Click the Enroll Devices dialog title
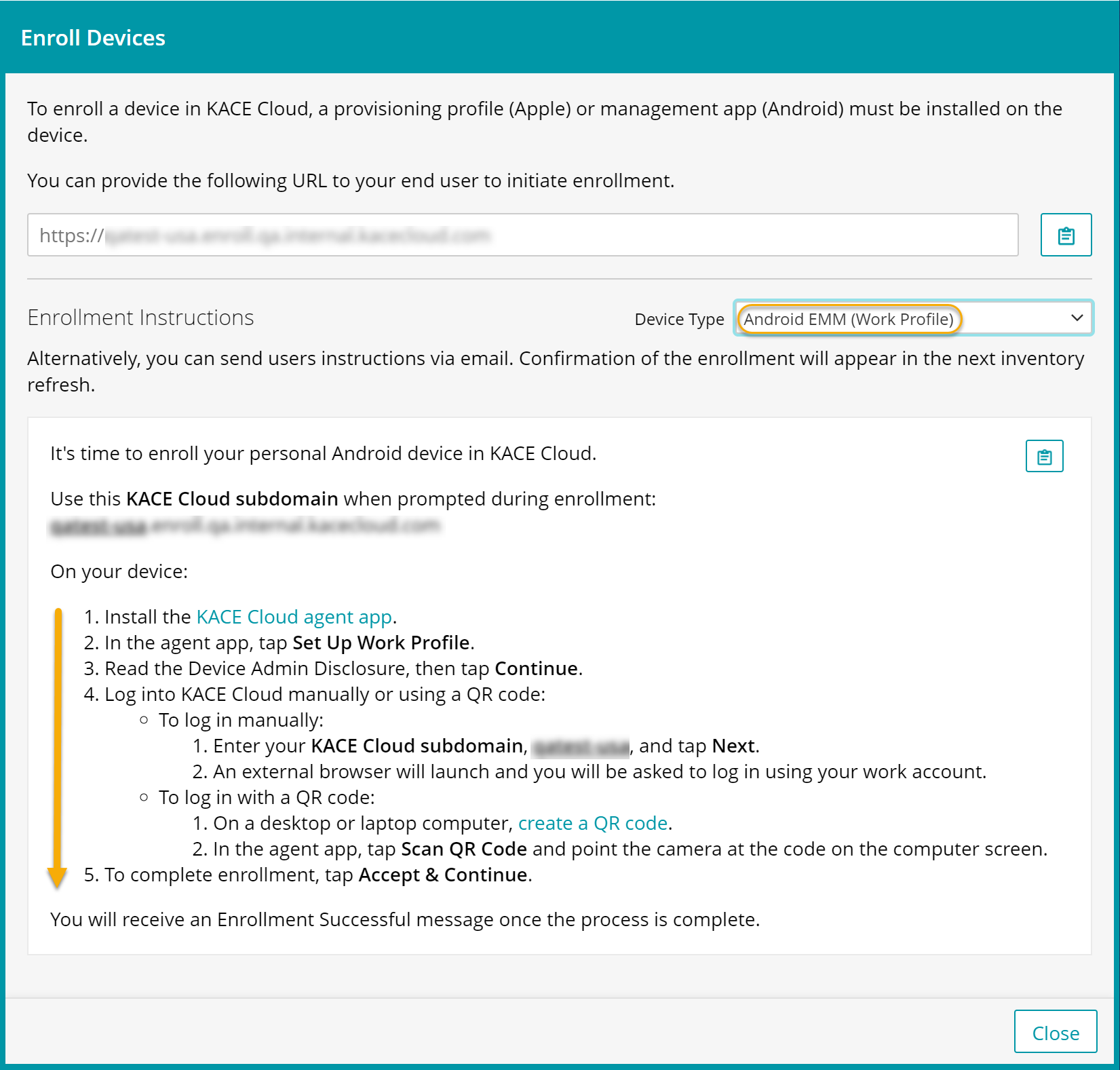 click(93, 38)
